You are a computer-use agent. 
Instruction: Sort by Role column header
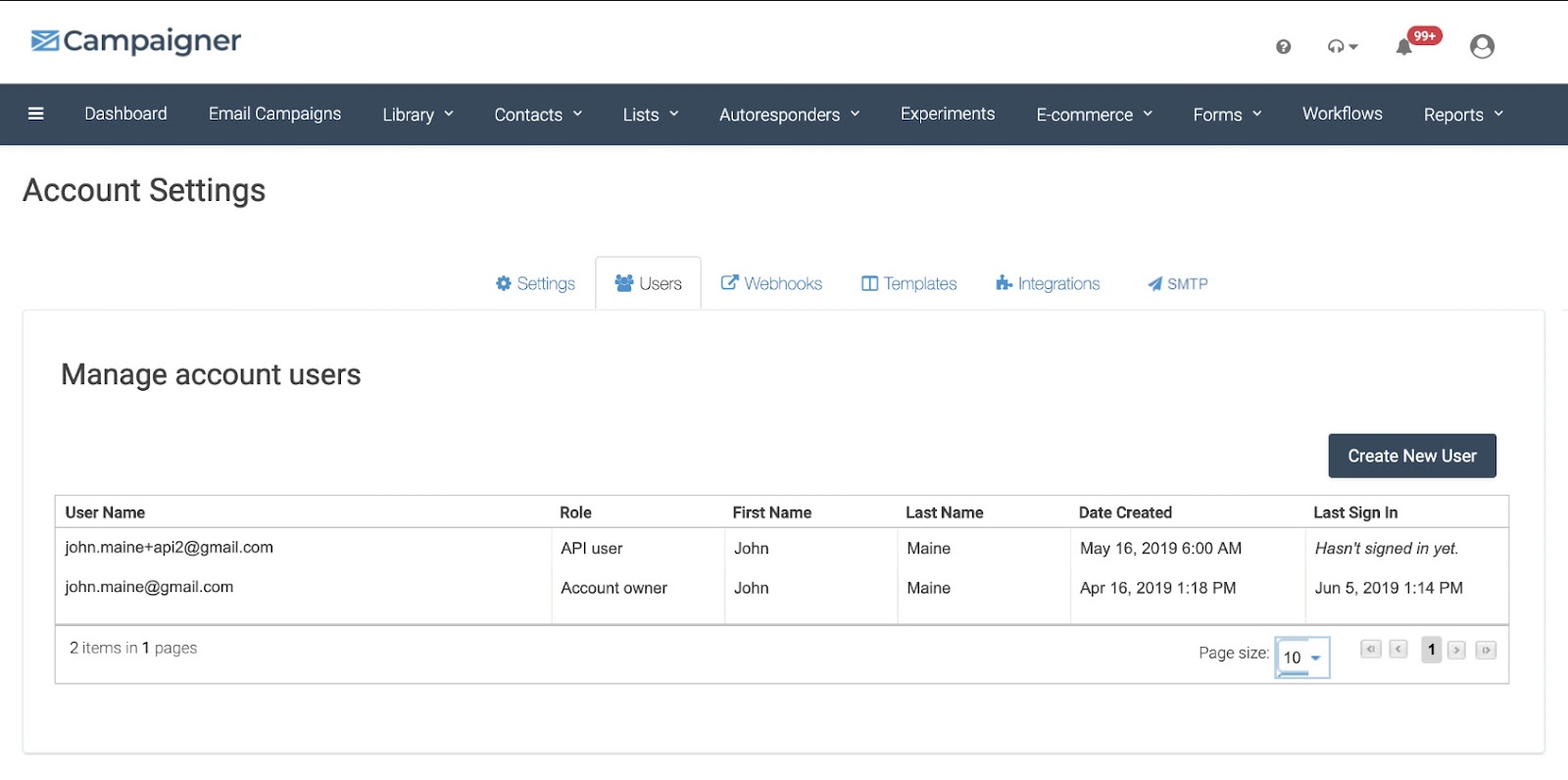pos(575,512)
